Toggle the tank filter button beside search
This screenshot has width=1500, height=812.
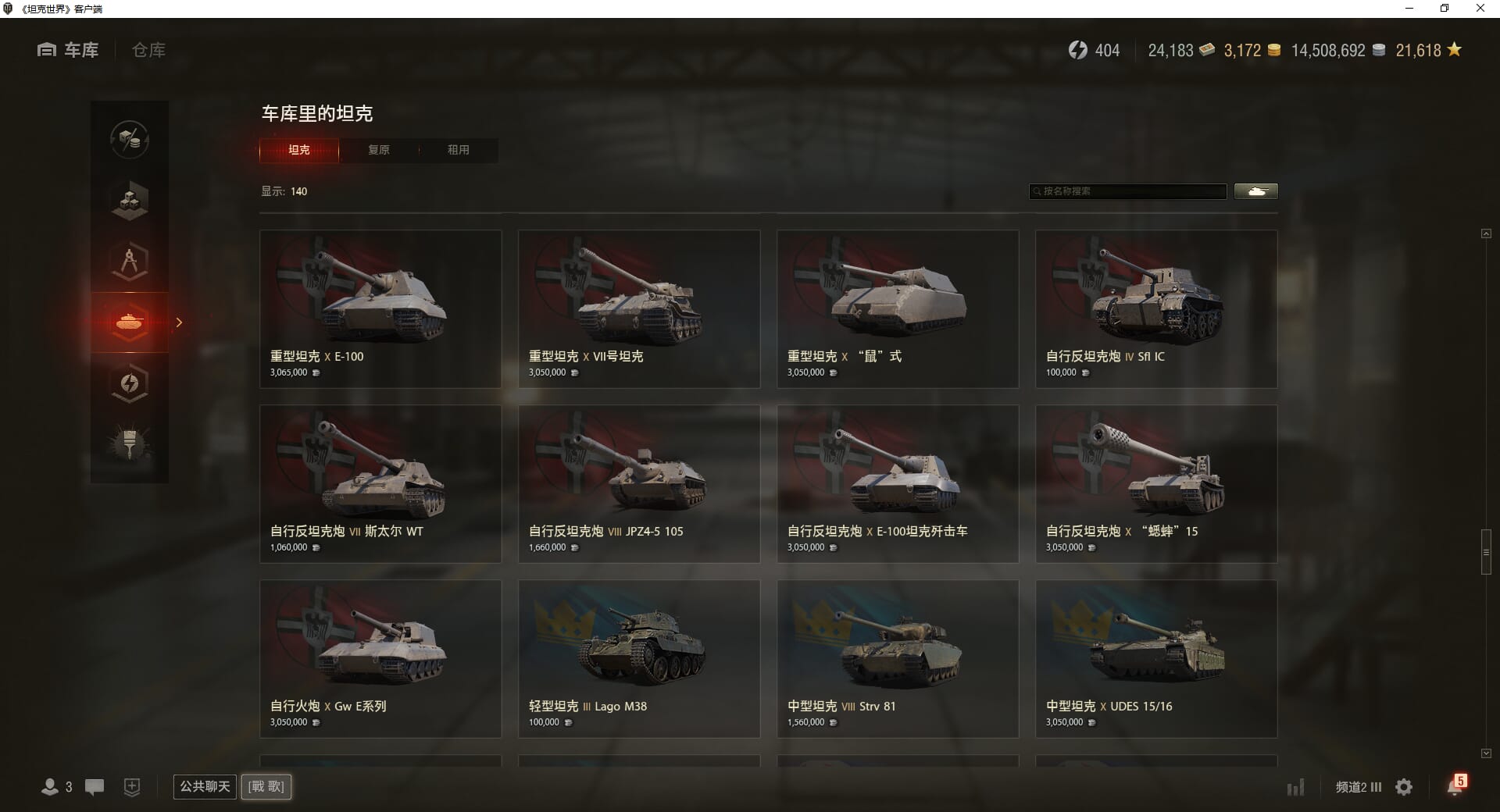point(1256,191)
